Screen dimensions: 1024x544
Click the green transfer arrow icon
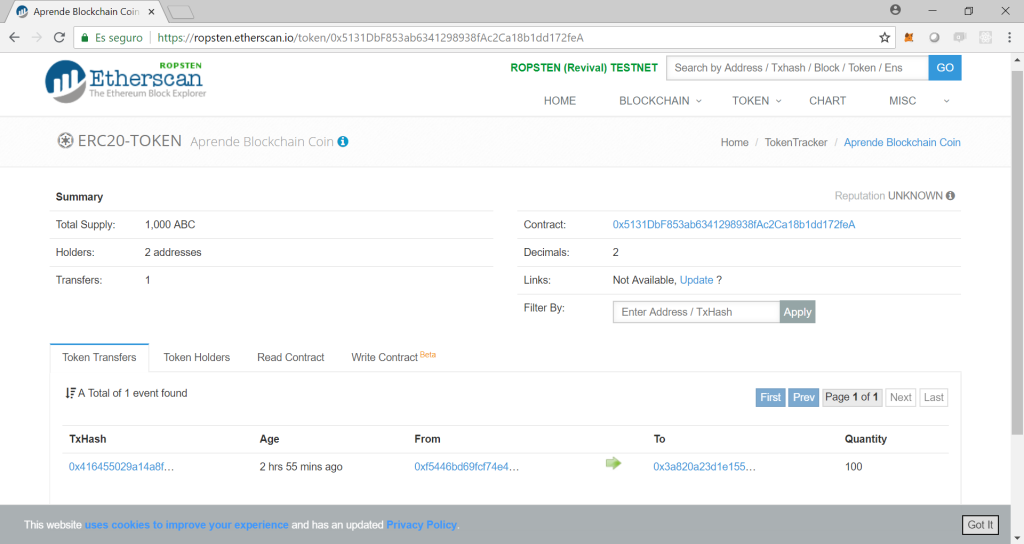613,463
